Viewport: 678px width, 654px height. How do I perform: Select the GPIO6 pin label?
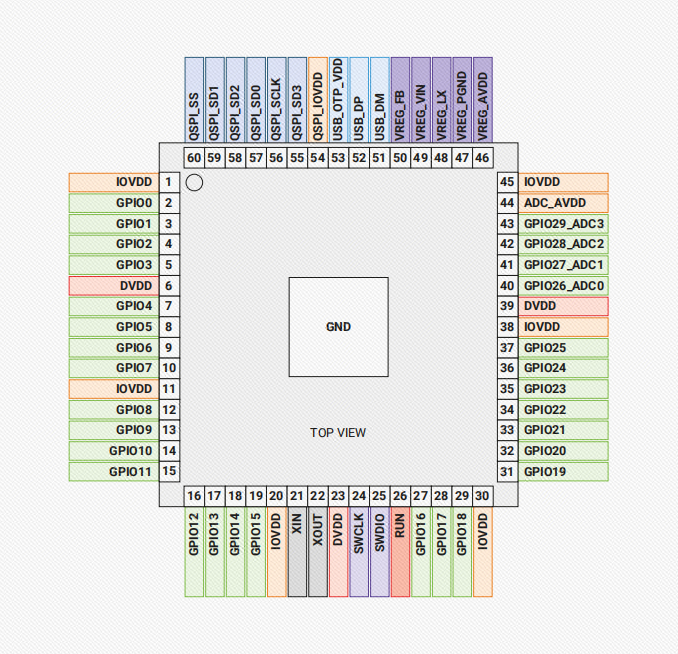point(114,348)
